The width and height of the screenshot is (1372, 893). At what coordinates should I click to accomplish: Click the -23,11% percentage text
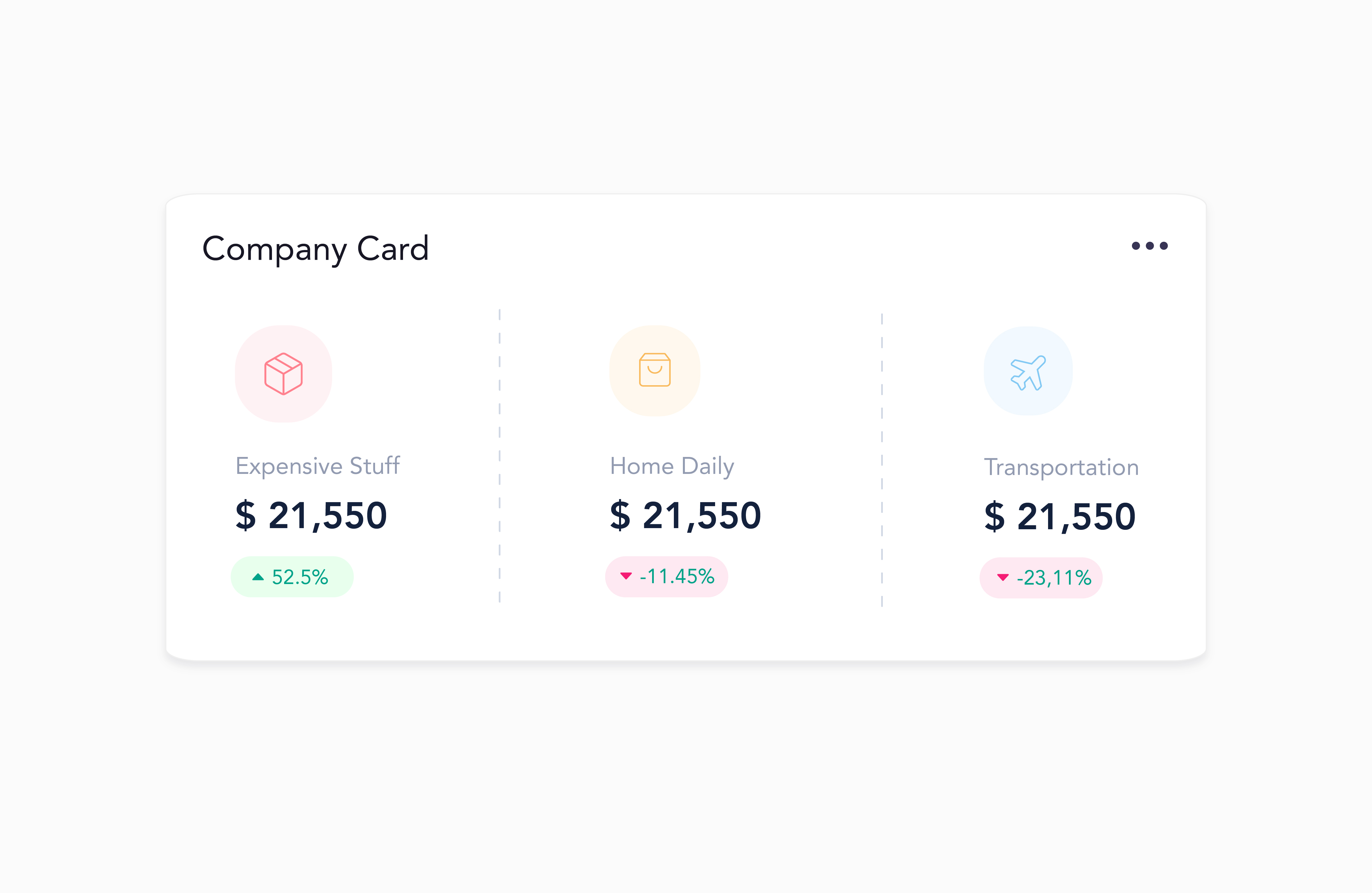tap(1054, 578)
